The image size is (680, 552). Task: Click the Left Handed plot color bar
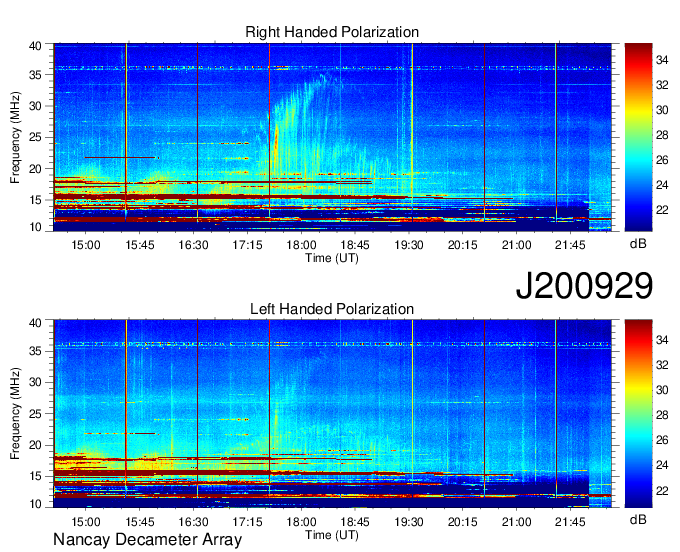638,414
